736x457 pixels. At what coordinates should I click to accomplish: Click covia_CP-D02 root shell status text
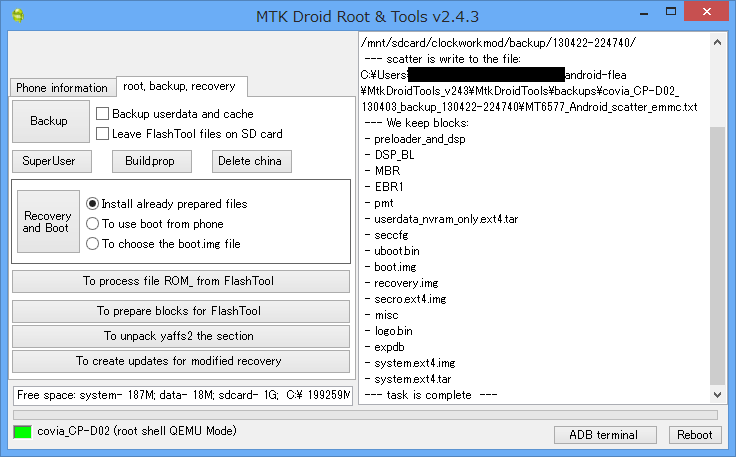[x=137, y=431]
